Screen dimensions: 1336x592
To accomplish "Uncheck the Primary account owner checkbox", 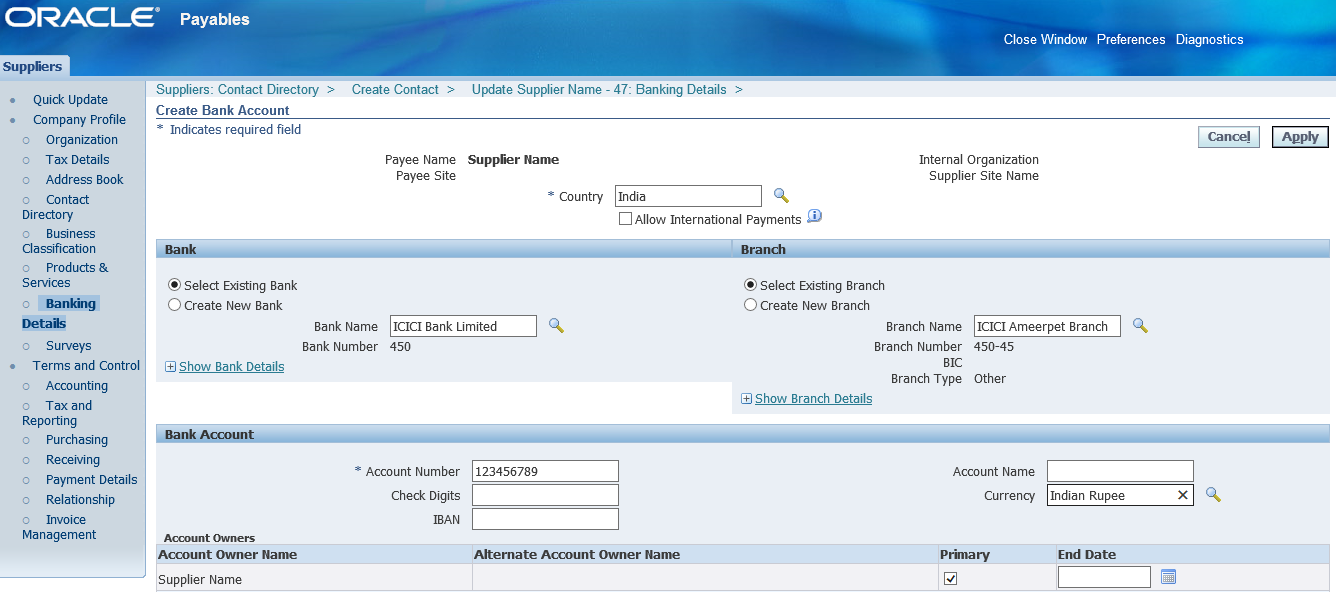I will (950, 578).
